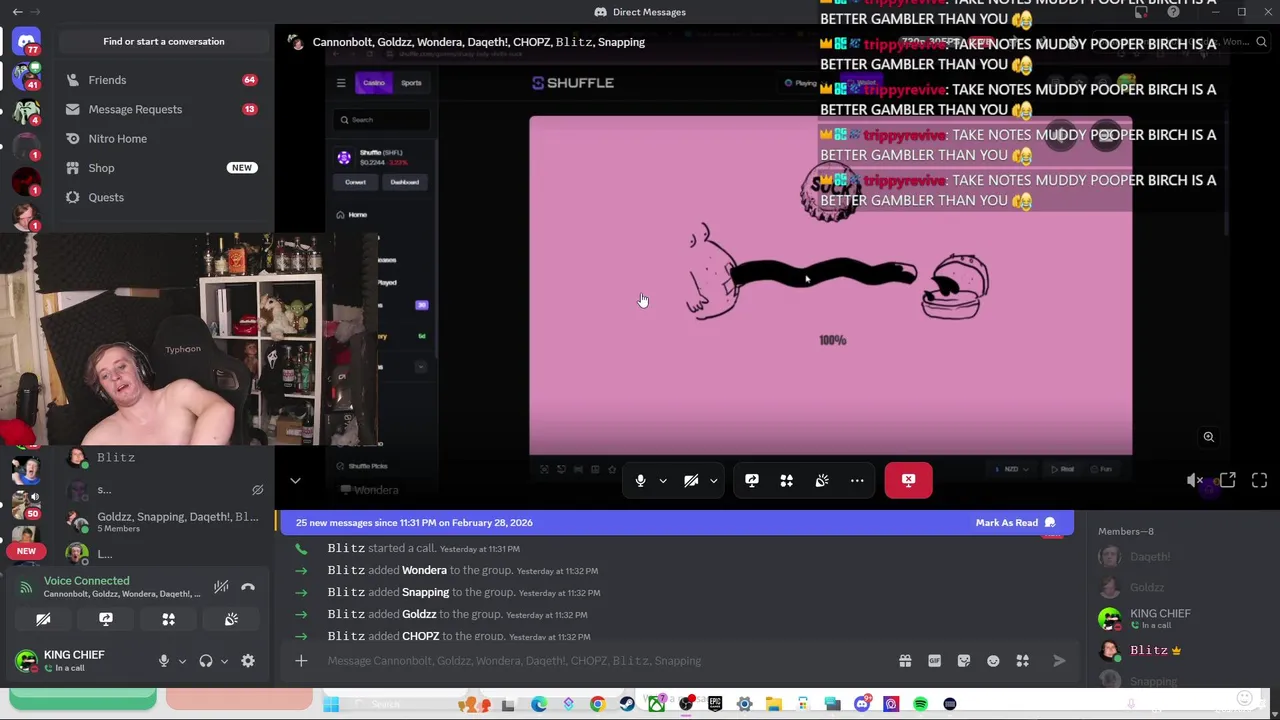Mute microphone in the call control bar
The image size is (1280, 720).
(x=641, y=481)
